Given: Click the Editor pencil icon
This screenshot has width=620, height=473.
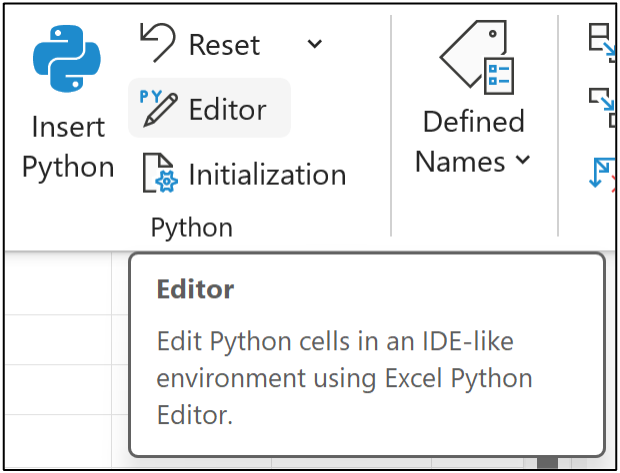Looking at the screenshot, I should pos(158,108).
